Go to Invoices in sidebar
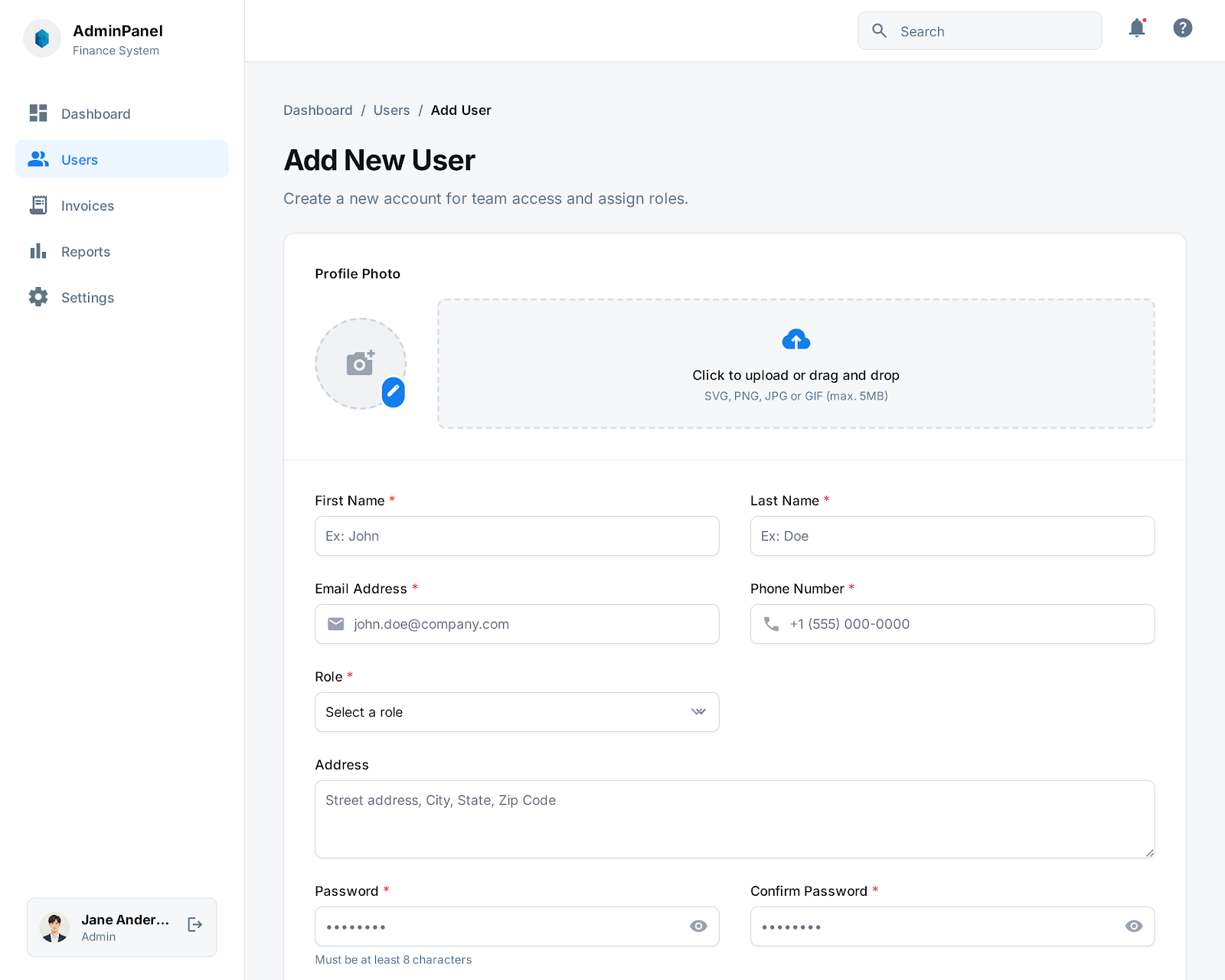 pyautogui.click(x=87, y=206)
